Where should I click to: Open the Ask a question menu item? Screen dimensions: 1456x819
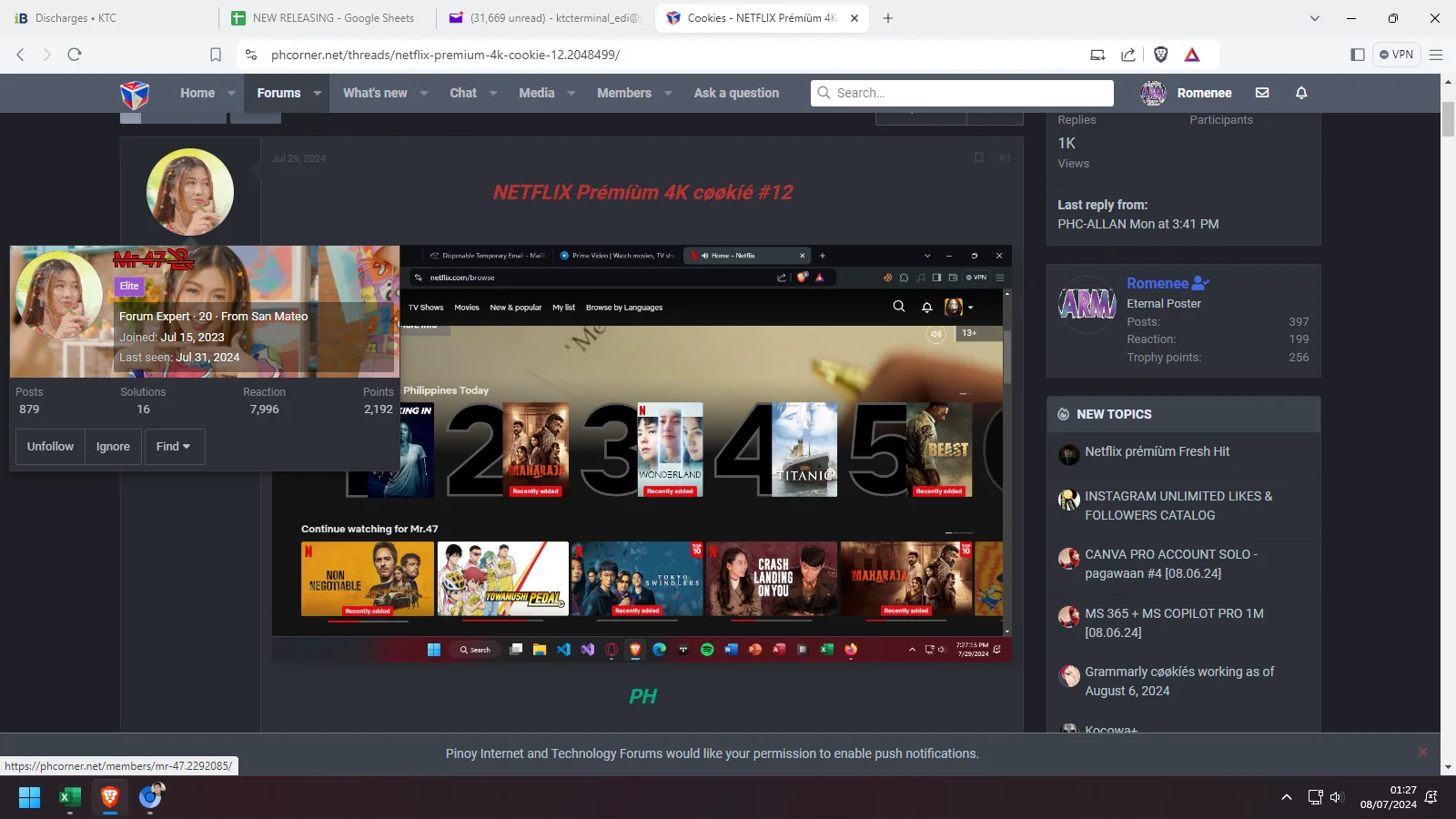pyautogui.click(x=736, y=93)
